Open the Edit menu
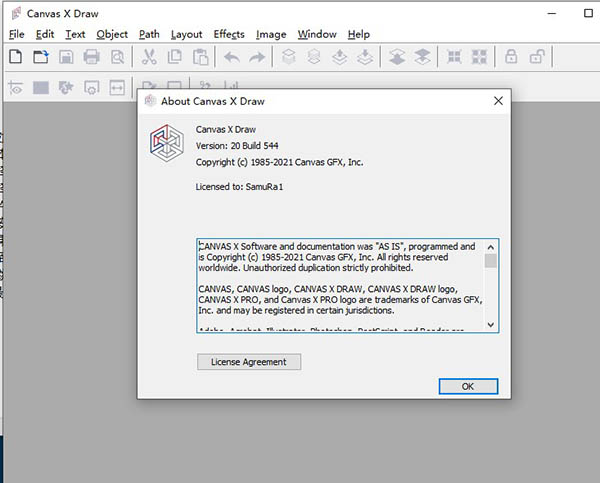The width and height of the screenshot is (600, 483). tap(45, 34)
